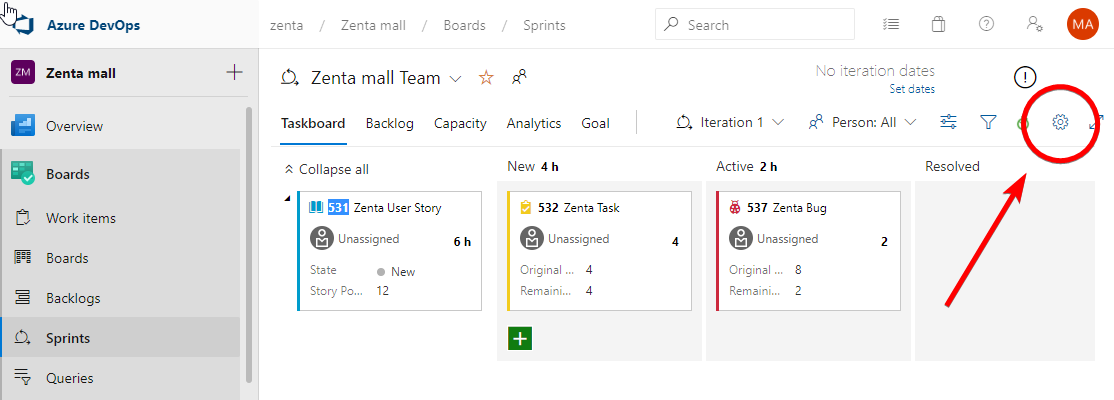Add new item with green plus button
The image size is (1114, 400).
coord(520,338)
